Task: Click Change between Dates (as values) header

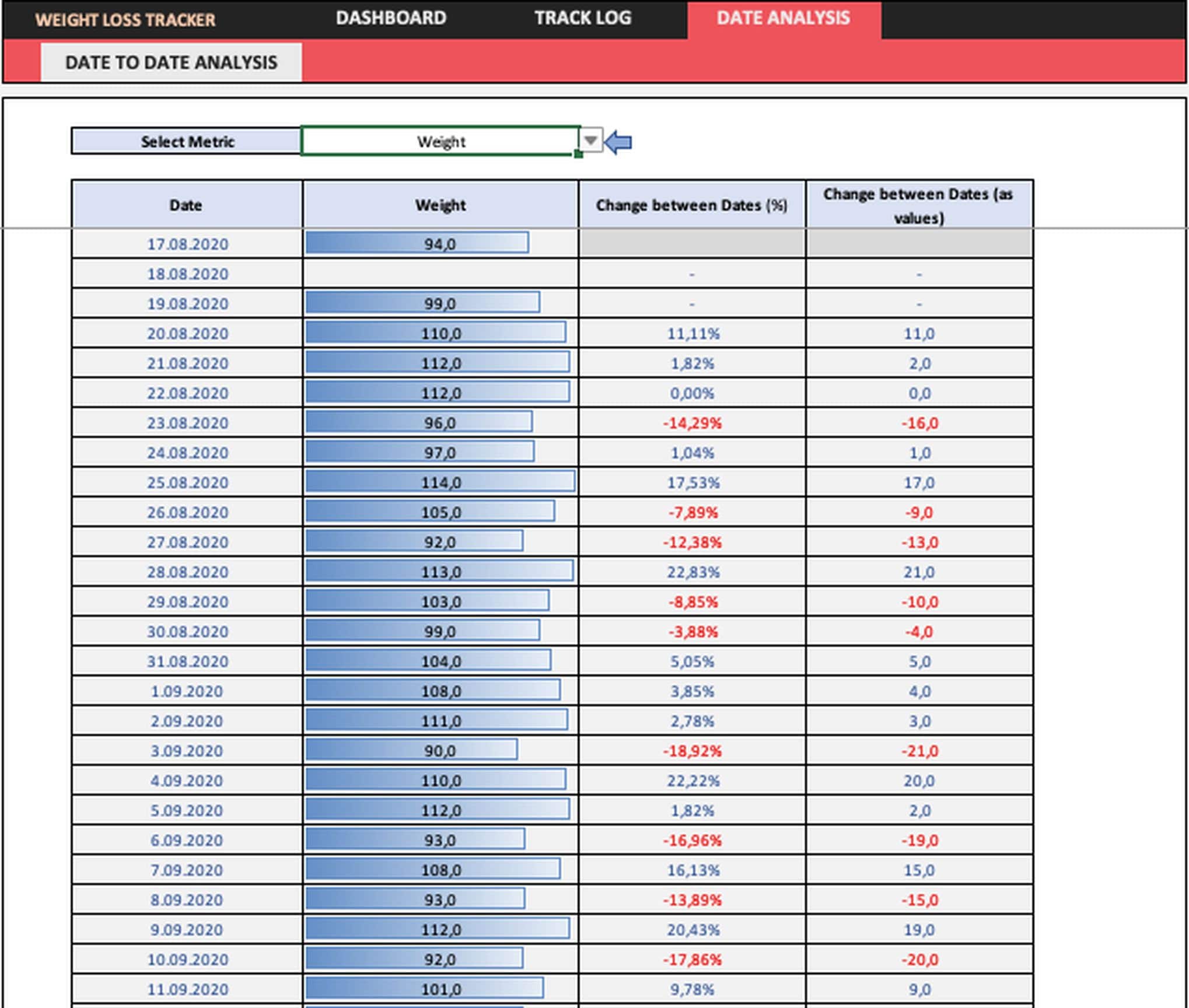Action: [919, 205]
